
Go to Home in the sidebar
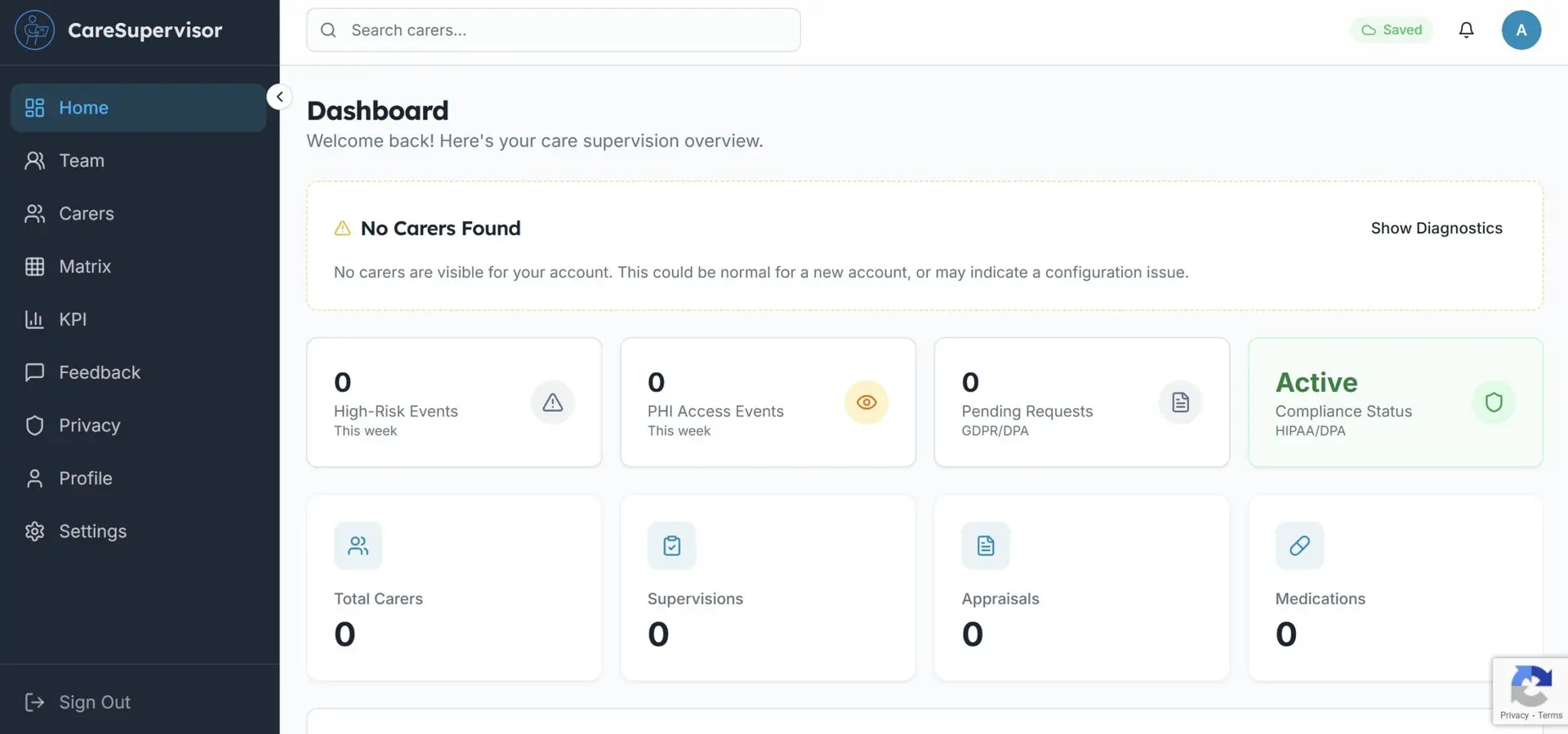click(x=138, y=108)
